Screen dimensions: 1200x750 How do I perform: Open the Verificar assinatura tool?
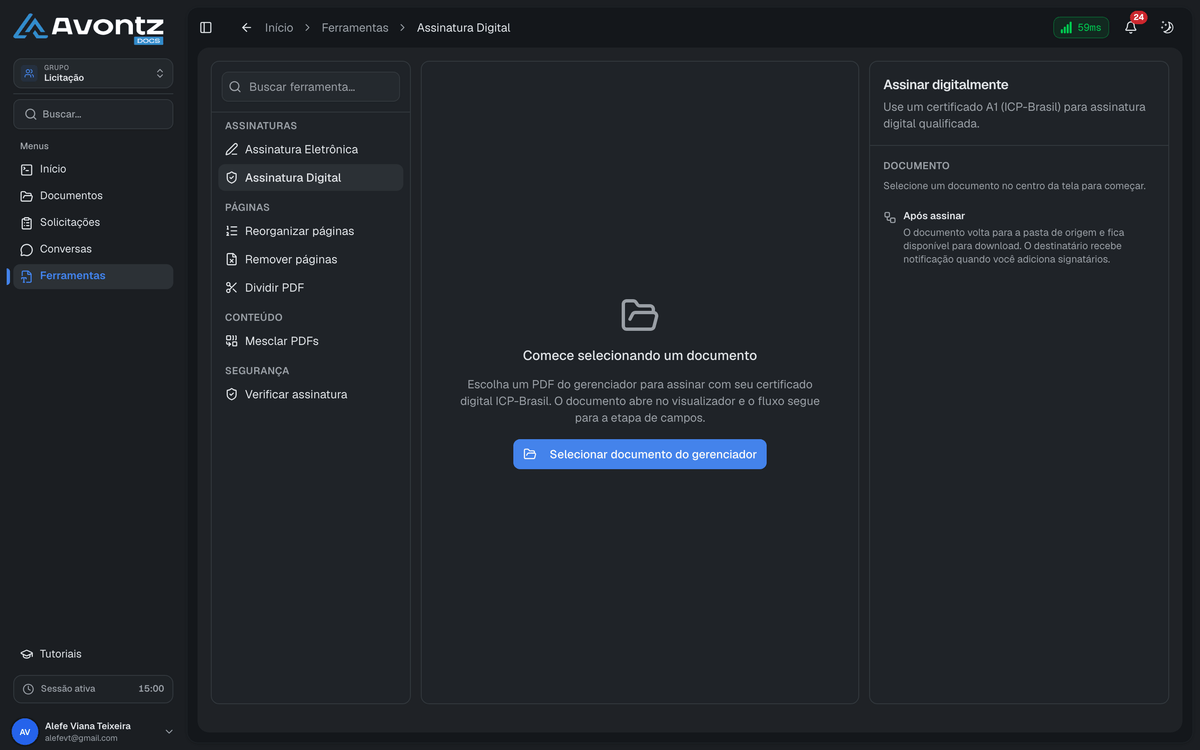coord(311,394)
